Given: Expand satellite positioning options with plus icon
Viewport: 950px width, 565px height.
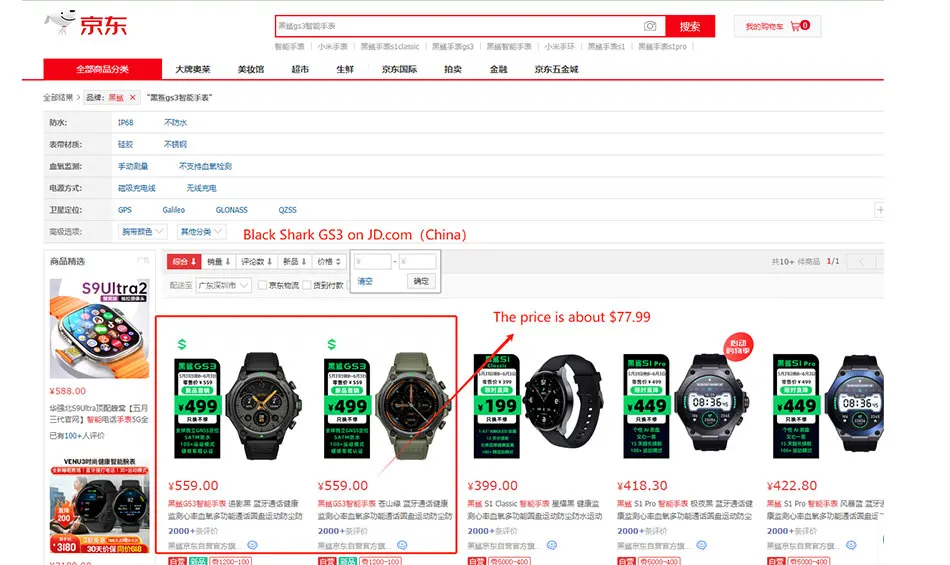Looking at the screenshot, I should click(x=879, y=210).
